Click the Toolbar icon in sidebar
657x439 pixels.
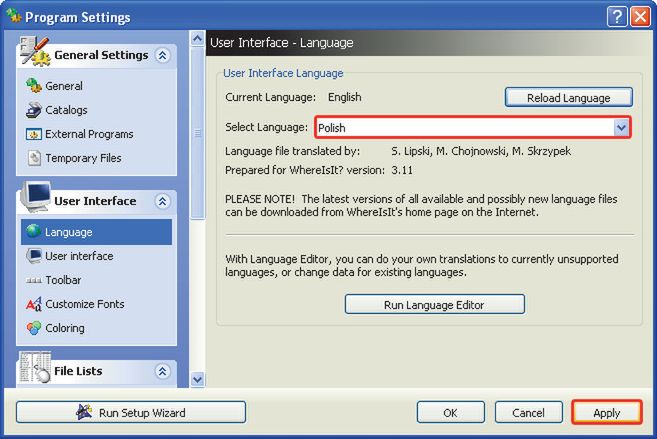click(x=34, y=280)
